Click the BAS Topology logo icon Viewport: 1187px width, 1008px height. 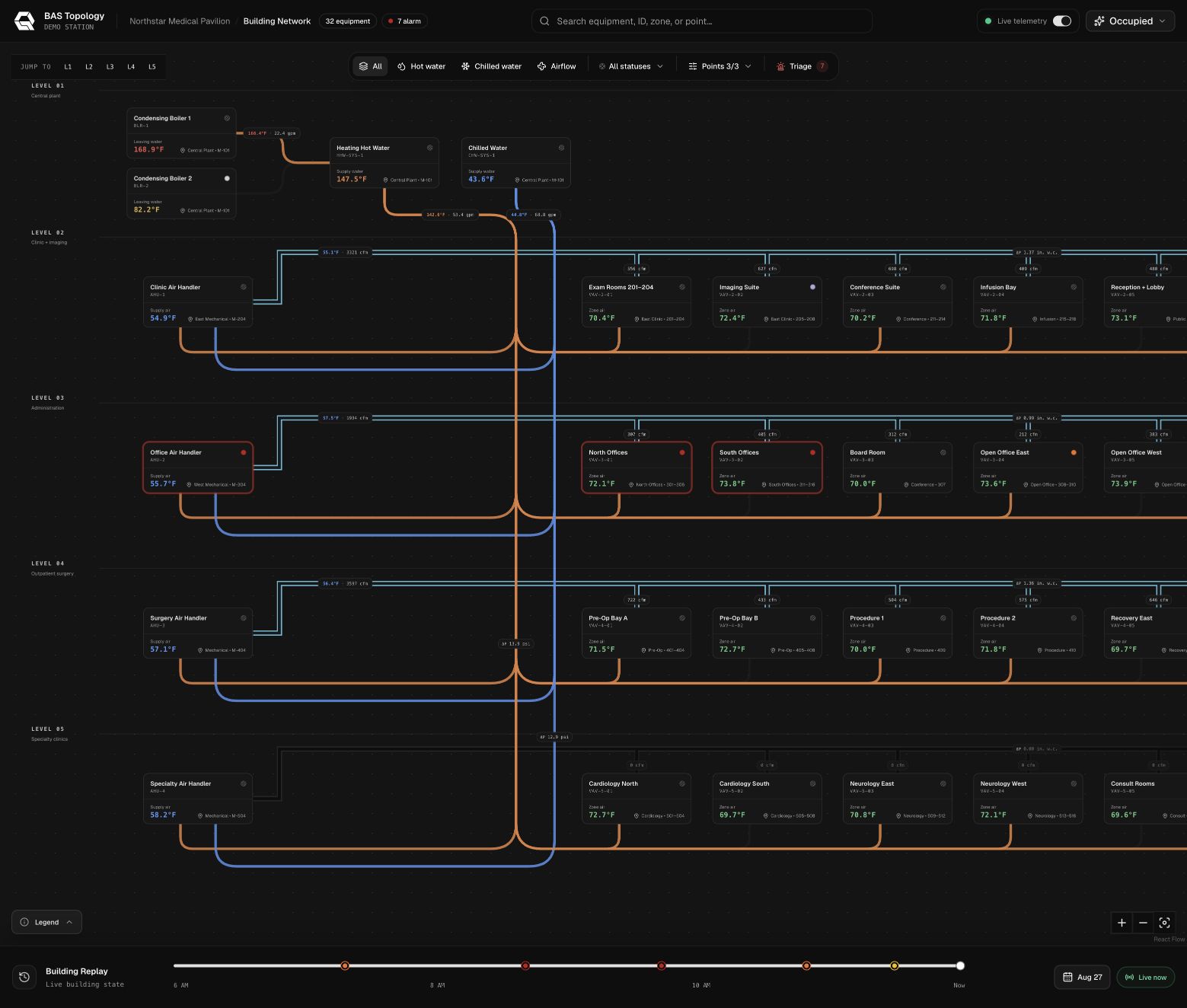24,21
